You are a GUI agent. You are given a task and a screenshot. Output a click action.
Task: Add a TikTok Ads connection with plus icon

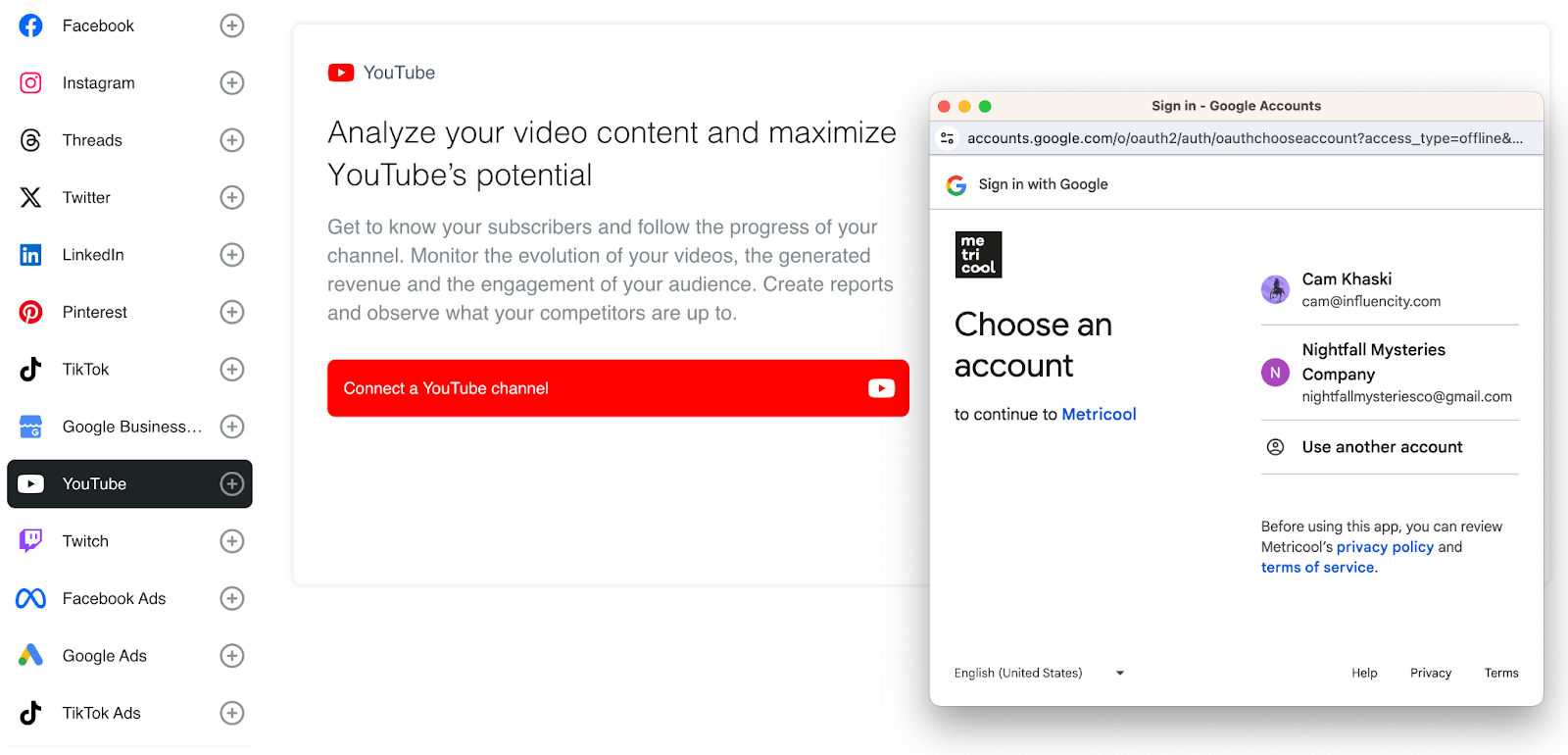point(232,713)
